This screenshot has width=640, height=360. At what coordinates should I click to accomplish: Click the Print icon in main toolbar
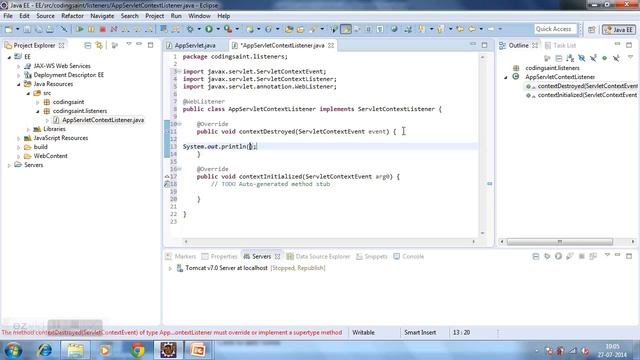[x=49, y=29]
